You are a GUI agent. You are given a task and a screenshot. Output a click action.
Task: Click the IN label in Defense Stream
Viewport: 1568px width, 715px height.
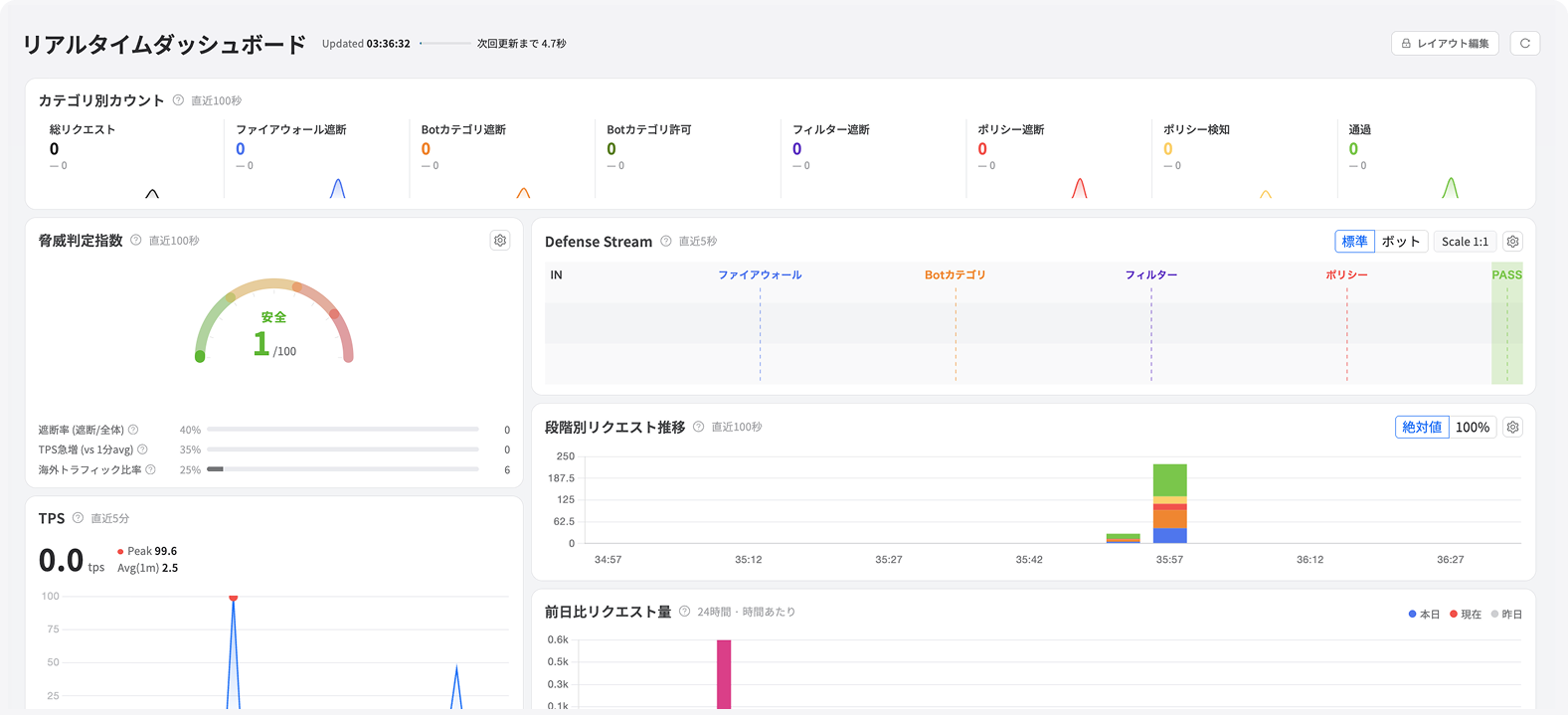[x=557, y=274]
